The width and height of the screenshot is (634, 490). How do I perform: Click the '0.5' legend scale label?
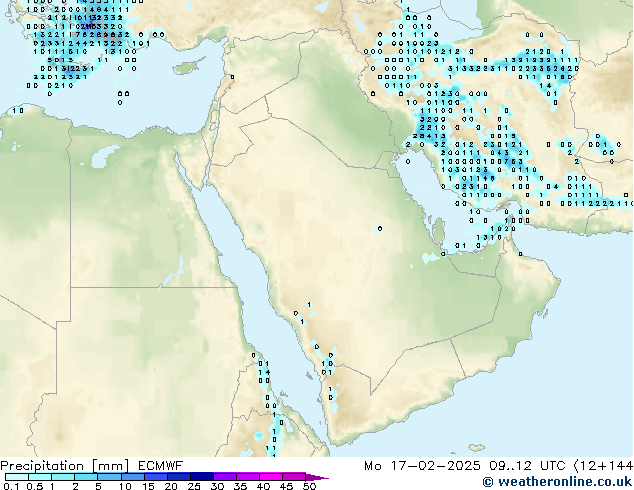(35, 486)
